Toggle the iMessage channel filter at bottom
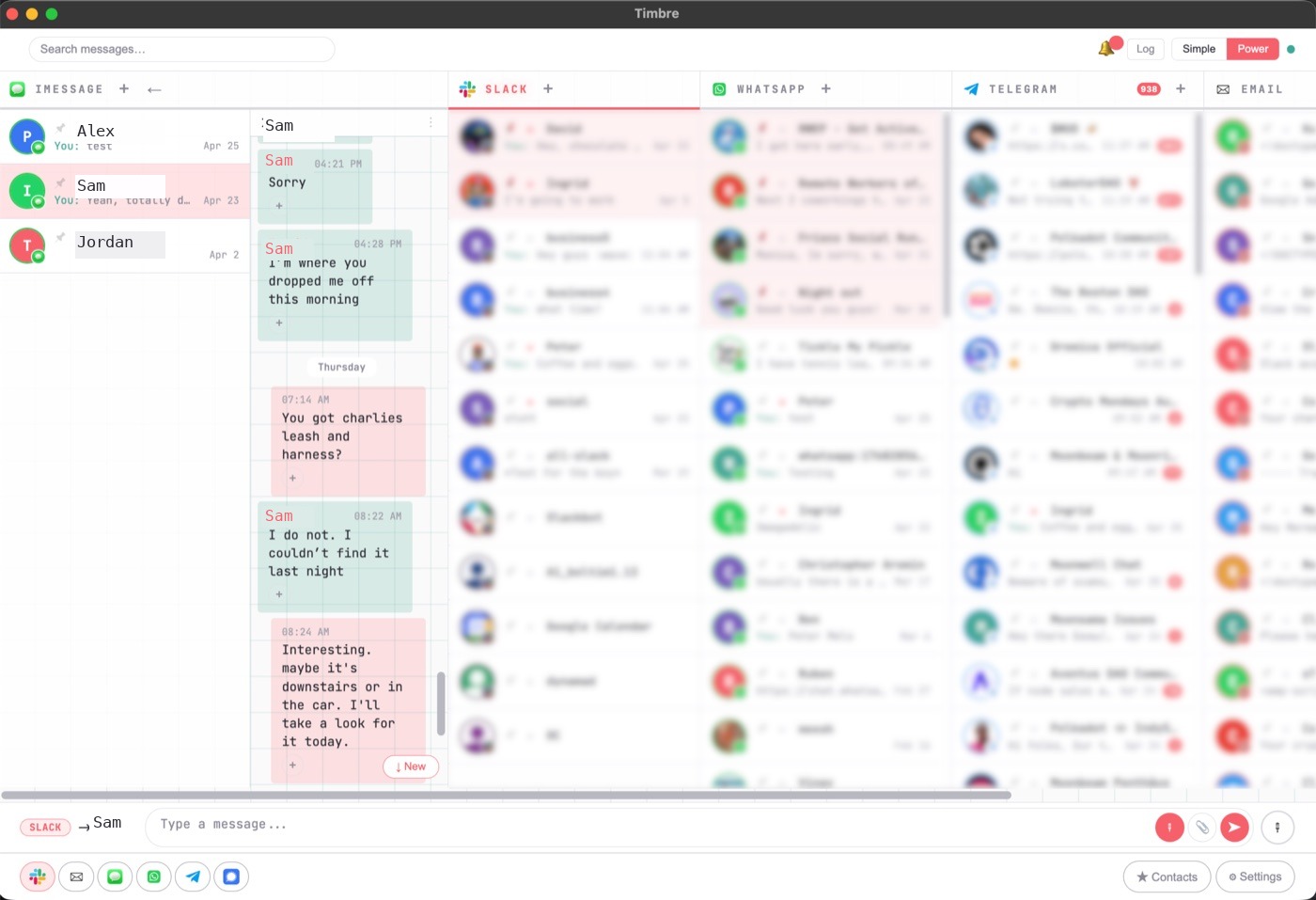1316x900 pixels. pos(115,876)
